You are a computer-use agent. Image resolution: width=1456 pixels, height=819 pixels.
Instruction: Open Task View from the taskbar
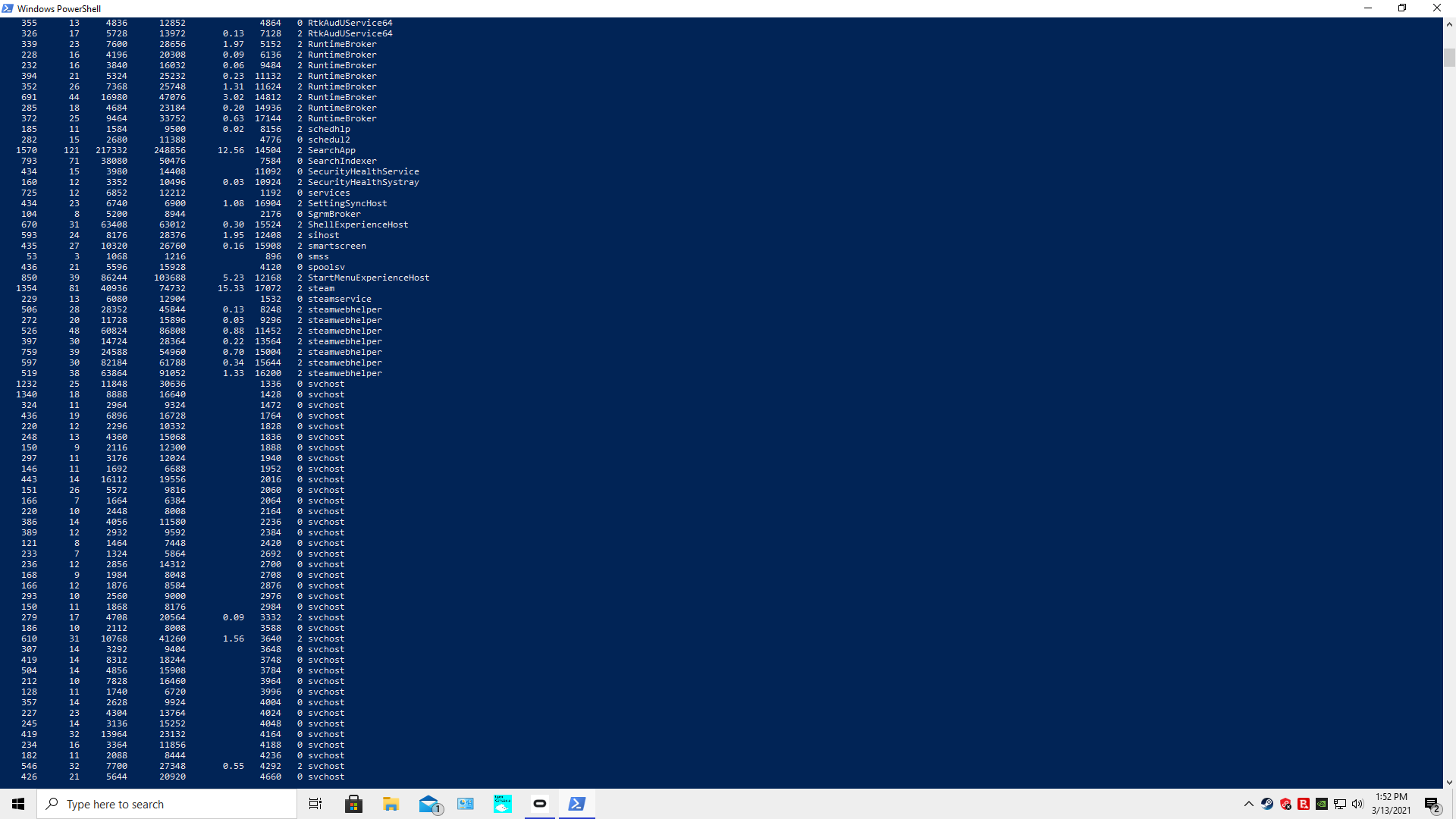click(x=315, y=804)
